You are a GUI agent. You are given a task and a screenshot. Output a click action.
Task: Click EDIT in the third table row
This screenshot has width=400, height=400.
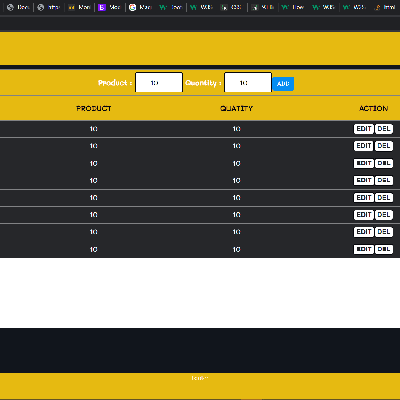[364, 163]
